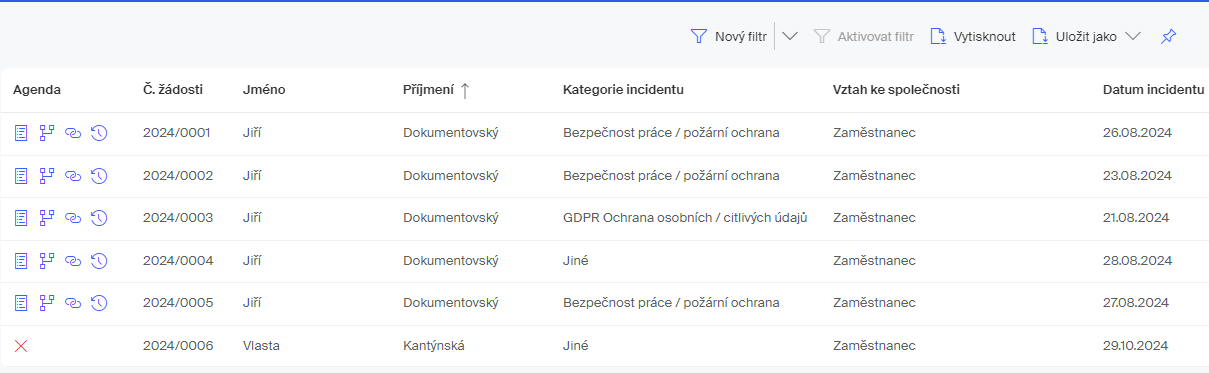Open workflow diagram icon for request 2024/0002
Image resolution: width=1209 pixels, height=373 pixels.
coord(46,175)
